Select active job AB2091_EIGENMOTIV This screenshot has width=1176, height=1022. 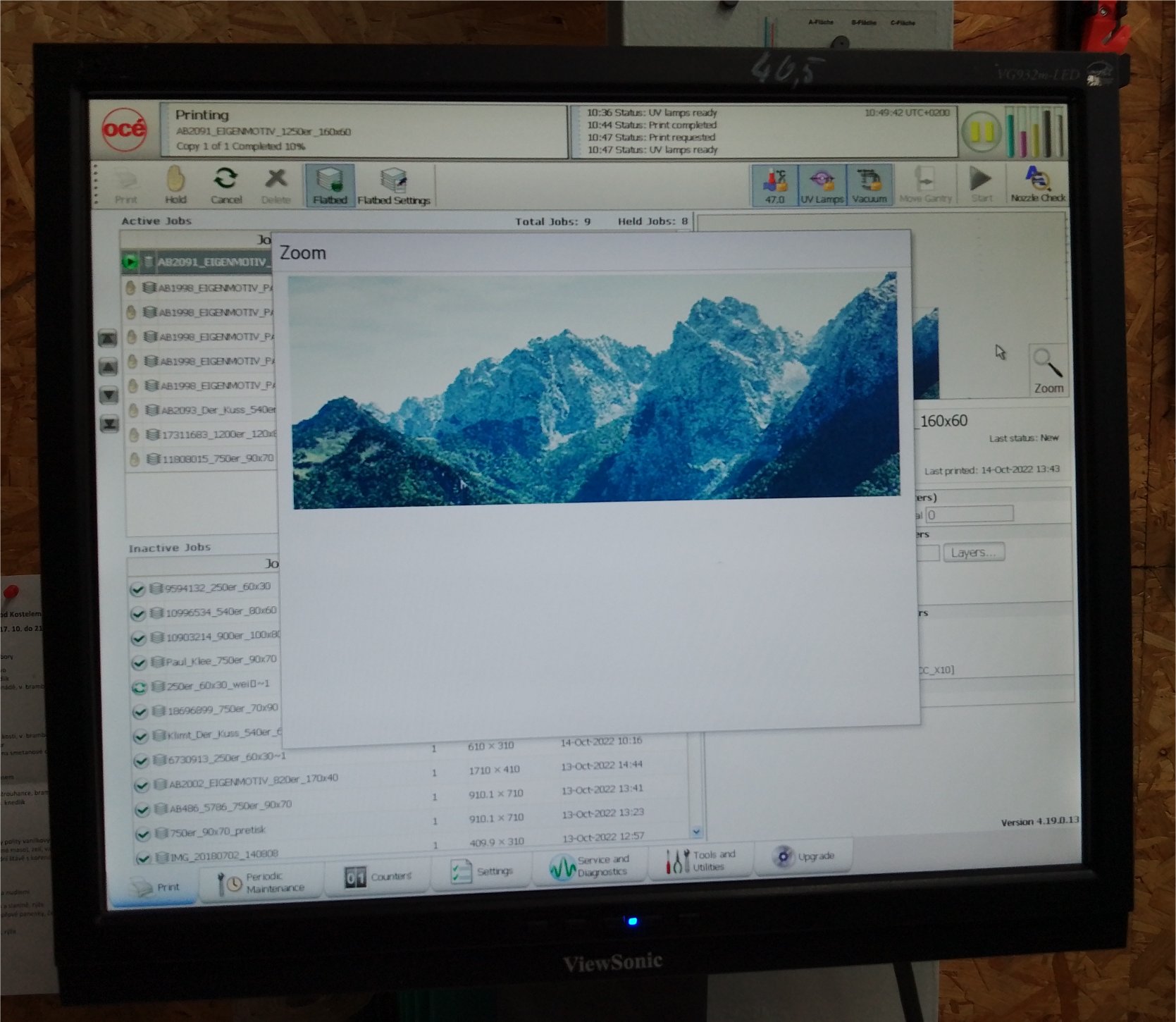tap(197, 262)
